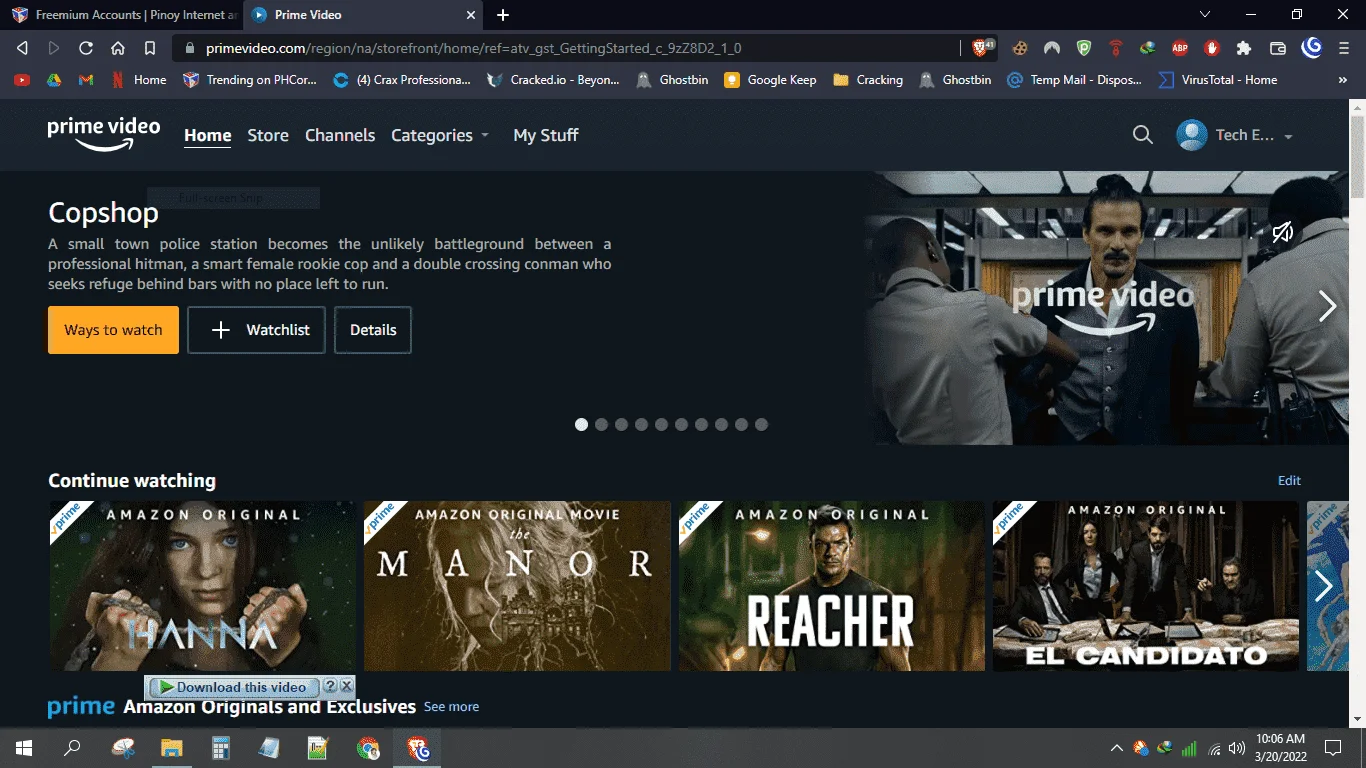Open the Gmail bookmark
The height and width of the screenshot is (768, 1366).
point(86,80)
